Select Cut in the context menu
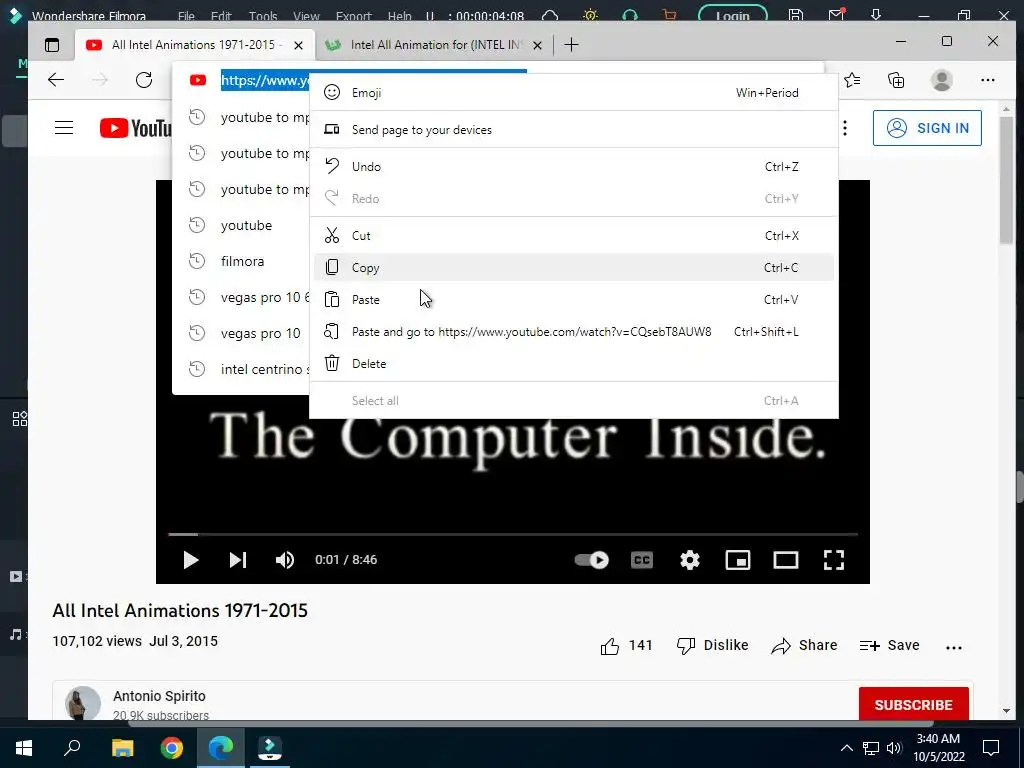Screen dimensions: 1024x768 point(573,236)
